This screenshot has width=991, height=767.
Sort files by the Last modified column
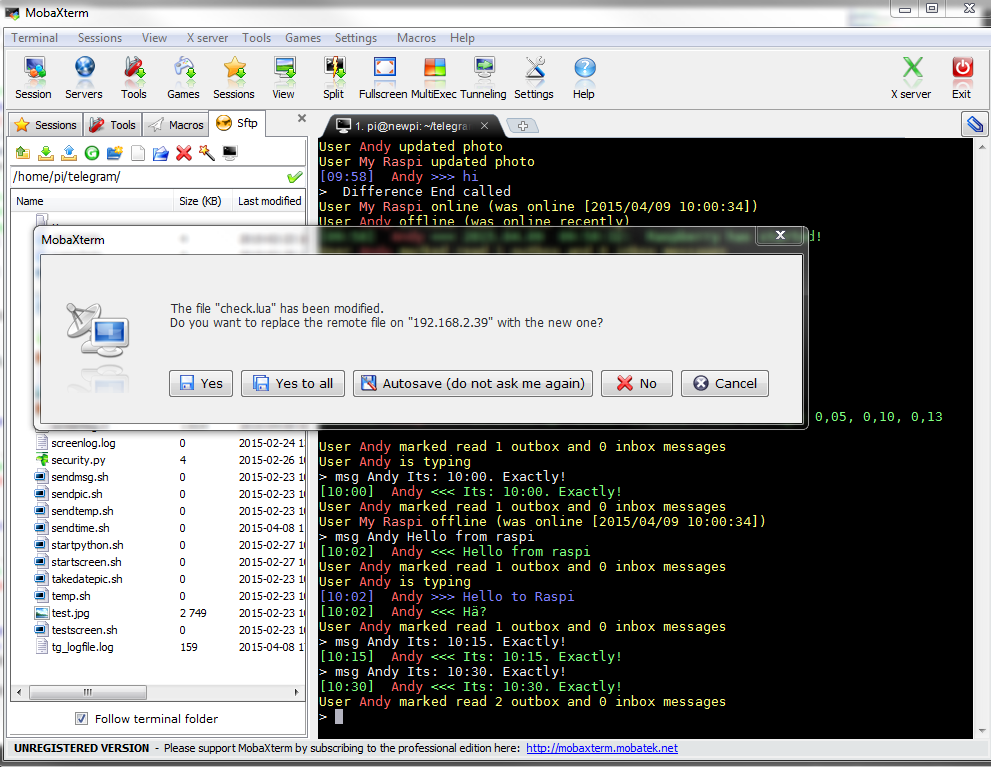[269, 201]
